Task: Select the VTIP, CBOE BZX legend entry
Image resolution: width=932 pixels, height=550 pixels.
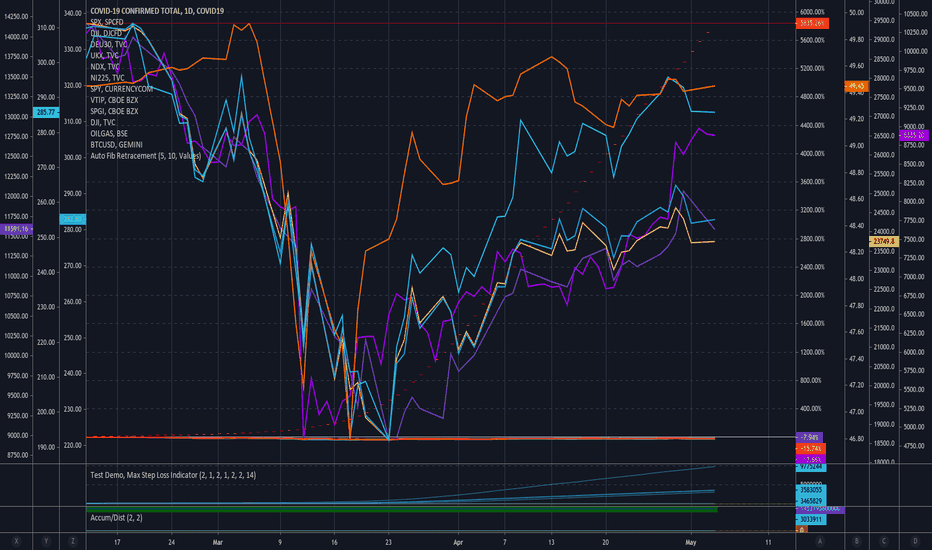Action: click(114, 100)
